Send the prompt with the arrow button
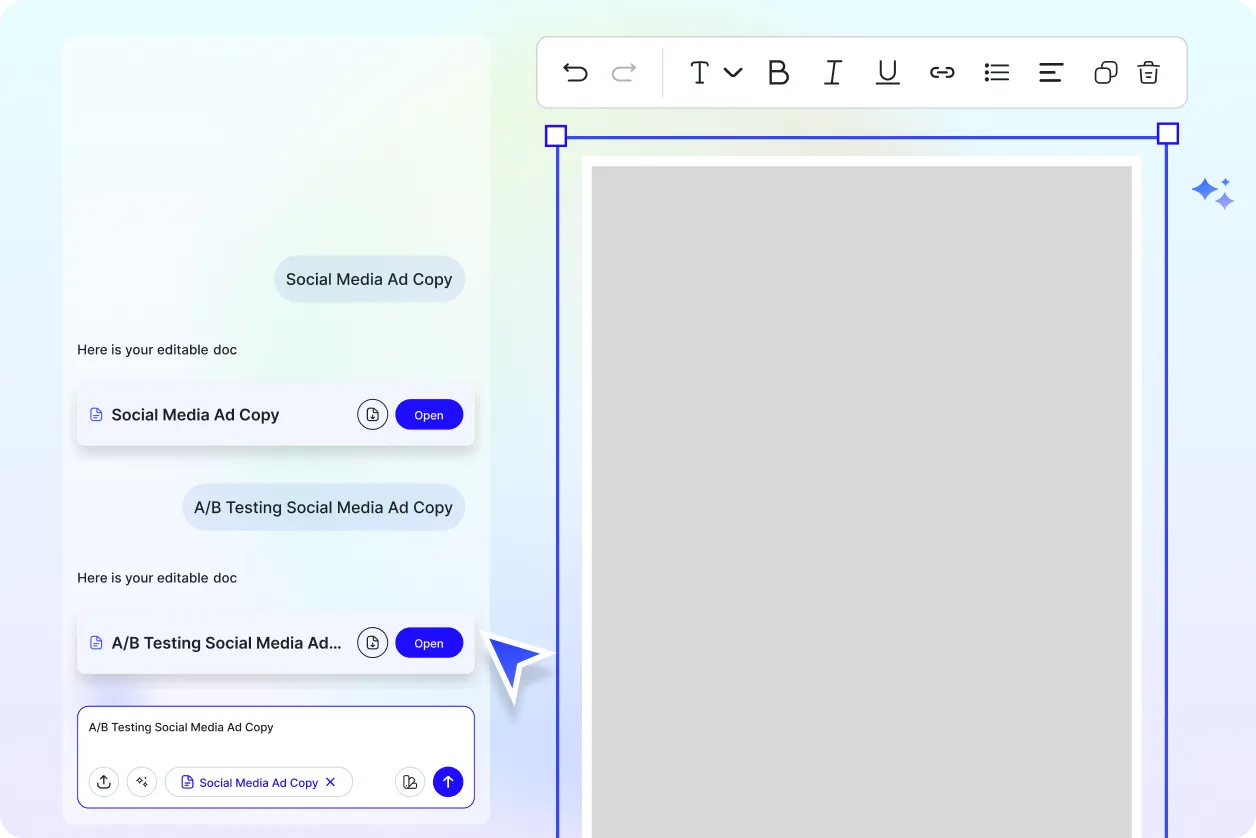This screenshot has height=838, width=1256. click(448, 782)
